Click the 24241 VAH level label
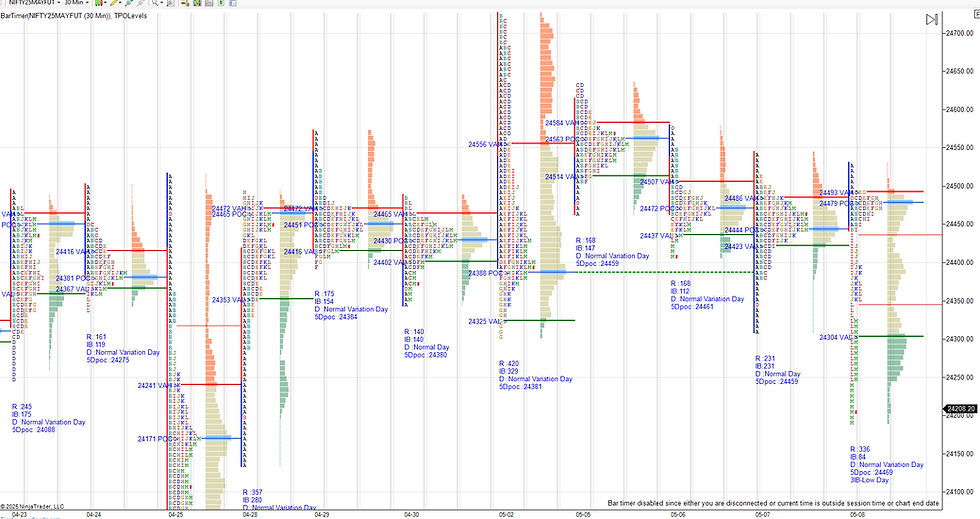980x519 pixels. tap(154, 385)
